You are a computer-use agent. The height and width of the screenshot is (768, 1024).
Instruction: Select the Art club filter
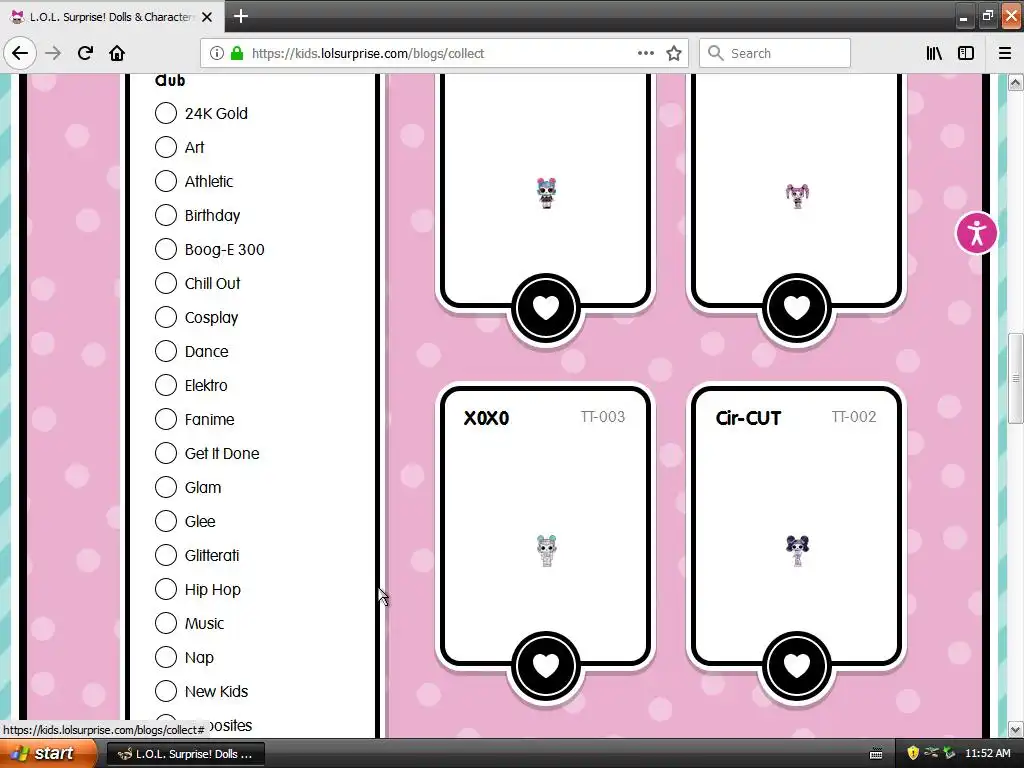(x=166, y=147)
